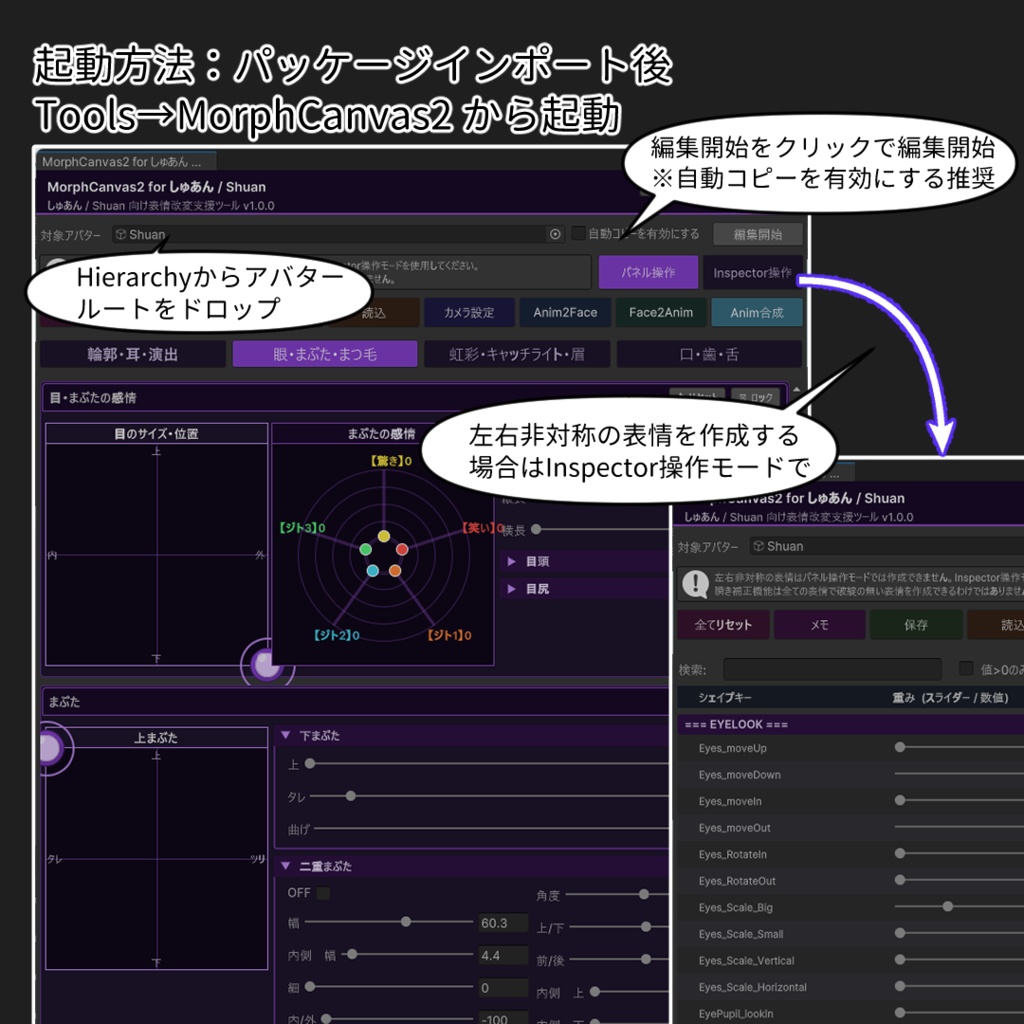Click the purple handle of 目のサイズ・位置 pad

[266, 665]
